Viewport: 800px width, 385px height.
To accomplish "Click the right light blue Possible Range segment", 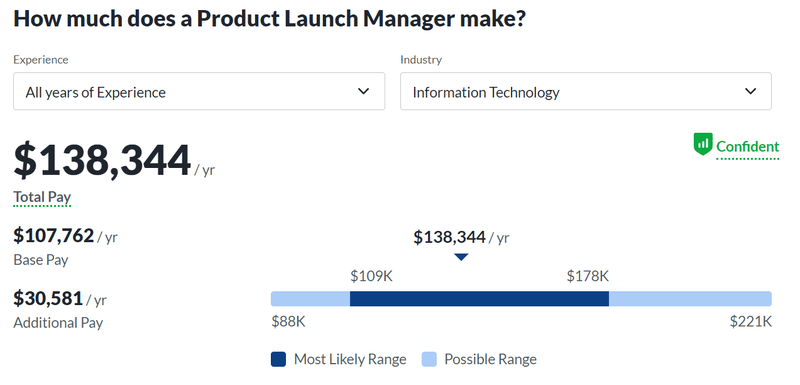I will coord(690,299).
